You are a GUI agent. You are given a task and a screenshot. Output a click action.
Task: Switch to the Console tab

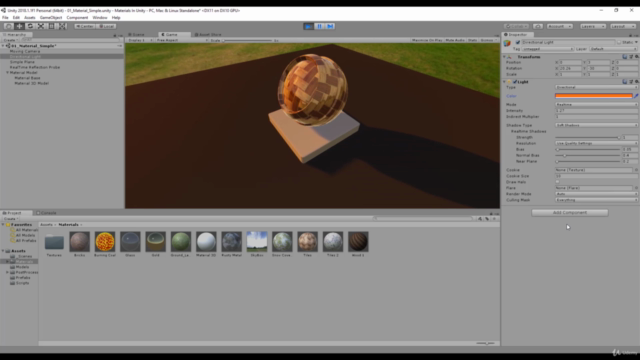coord(46,213)
